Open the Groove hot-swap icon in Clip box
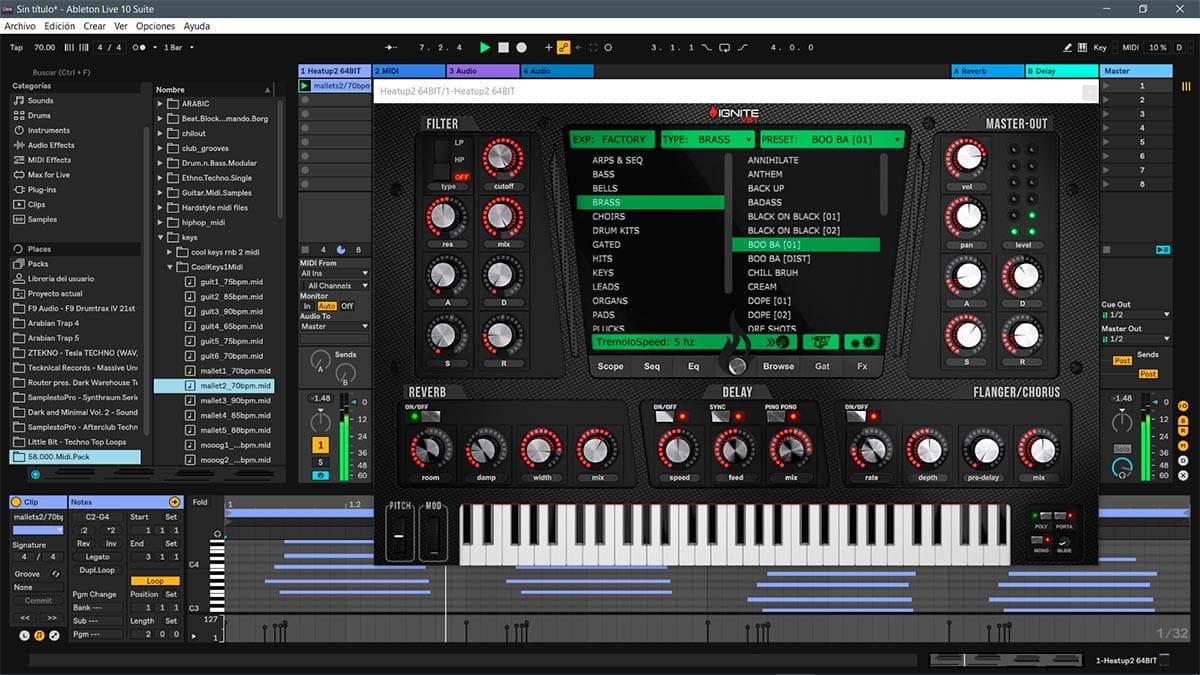Viewport: 1200px width, 675px height. (56, 574)
